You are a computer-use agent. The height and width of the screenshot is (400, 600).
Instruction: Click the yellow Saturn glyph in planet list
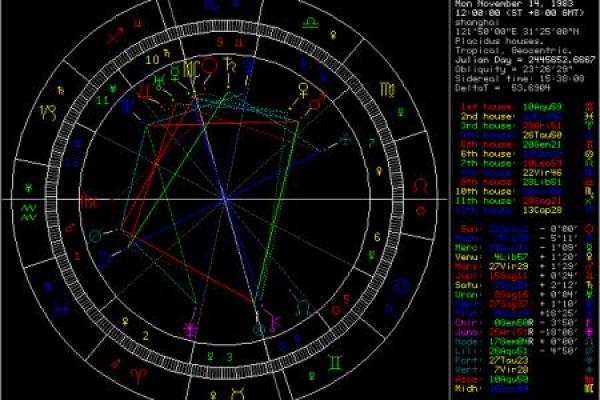(589, 285)
